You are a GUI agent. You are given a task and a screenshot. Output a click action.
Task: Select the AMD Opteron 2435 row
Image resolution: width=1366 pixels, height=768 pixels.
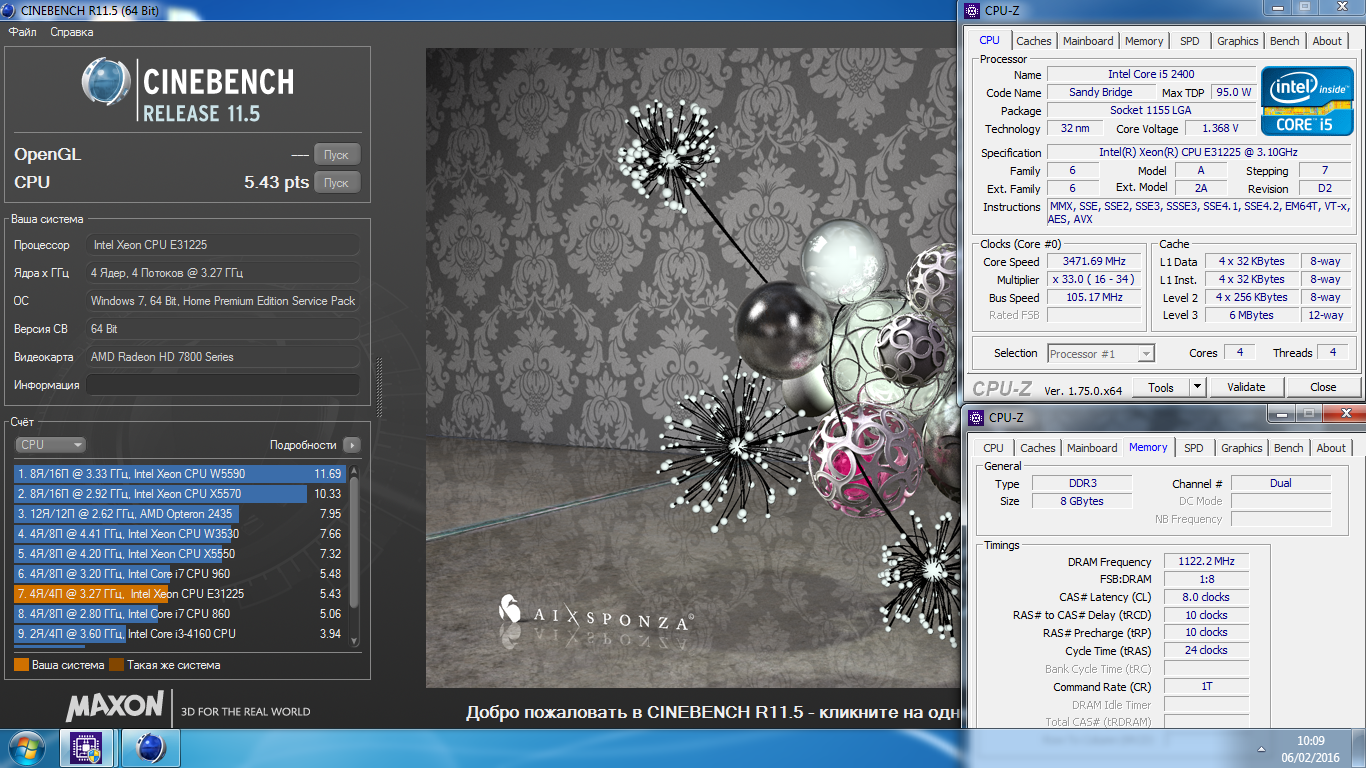tap(180, 514)
